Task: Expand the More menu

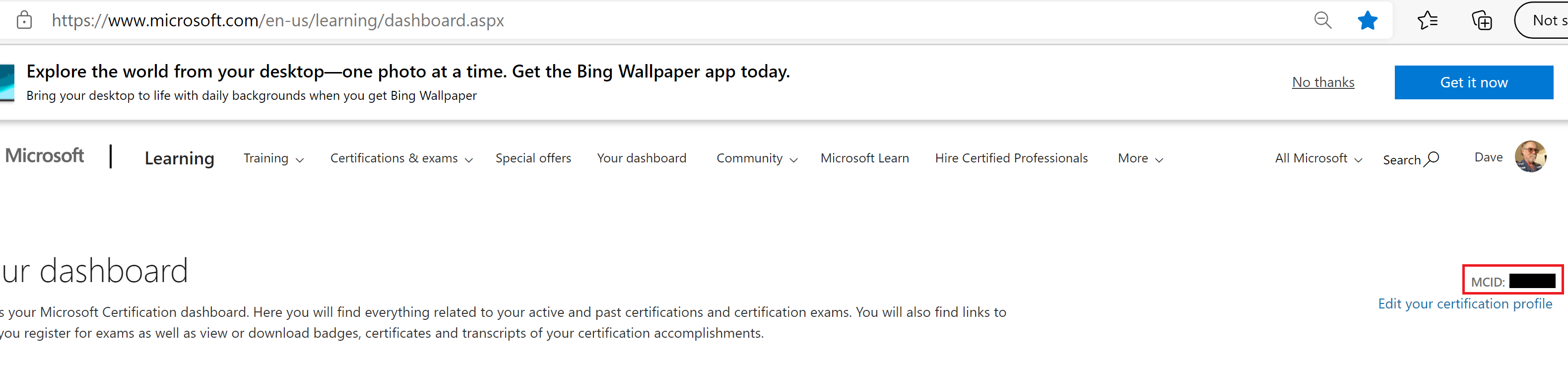Action: [x=1140, y=158]
